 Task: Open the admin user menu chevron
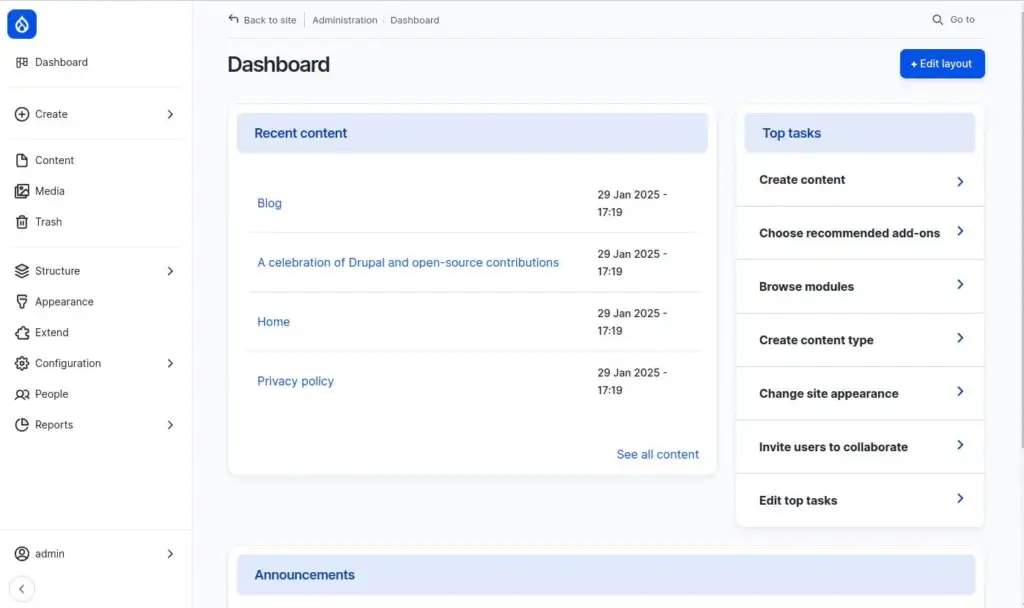tap(170, 554)
